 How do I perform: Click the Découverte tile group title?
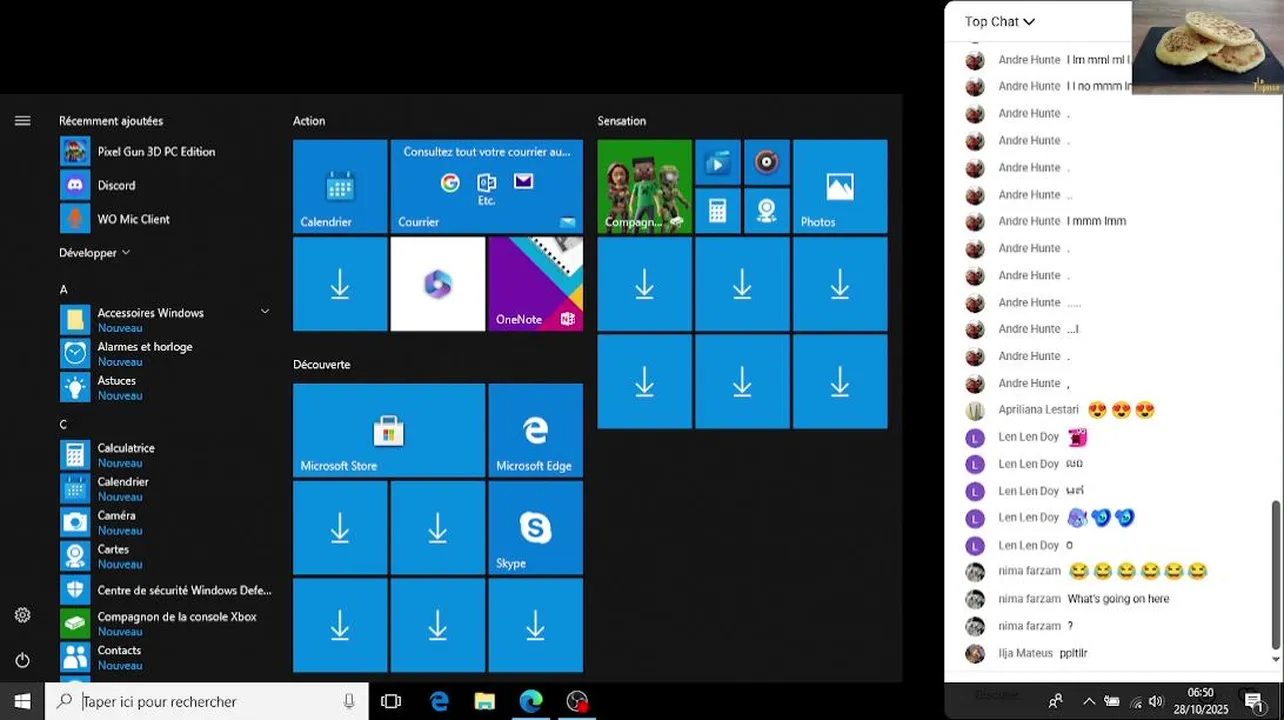point(322,365)
